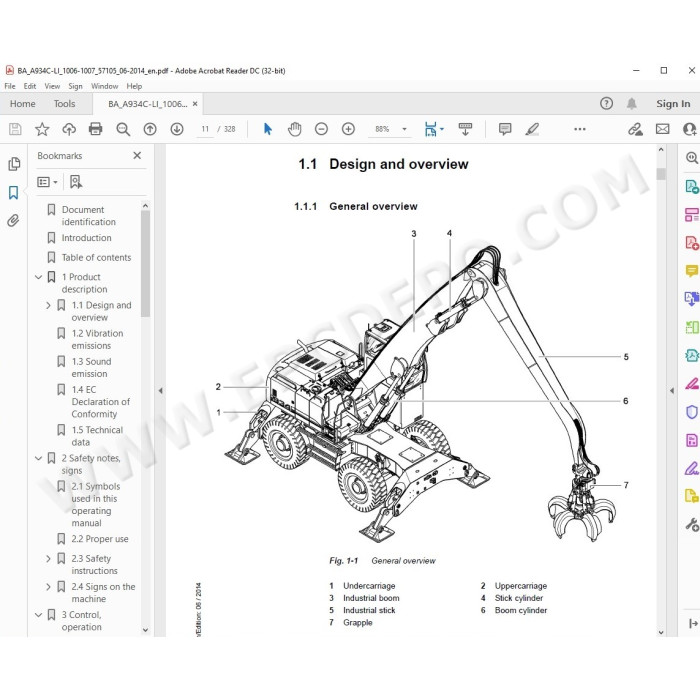Open the zoom level dropdown
This screenshot has width=700, height=700.
tap(404, 129)
